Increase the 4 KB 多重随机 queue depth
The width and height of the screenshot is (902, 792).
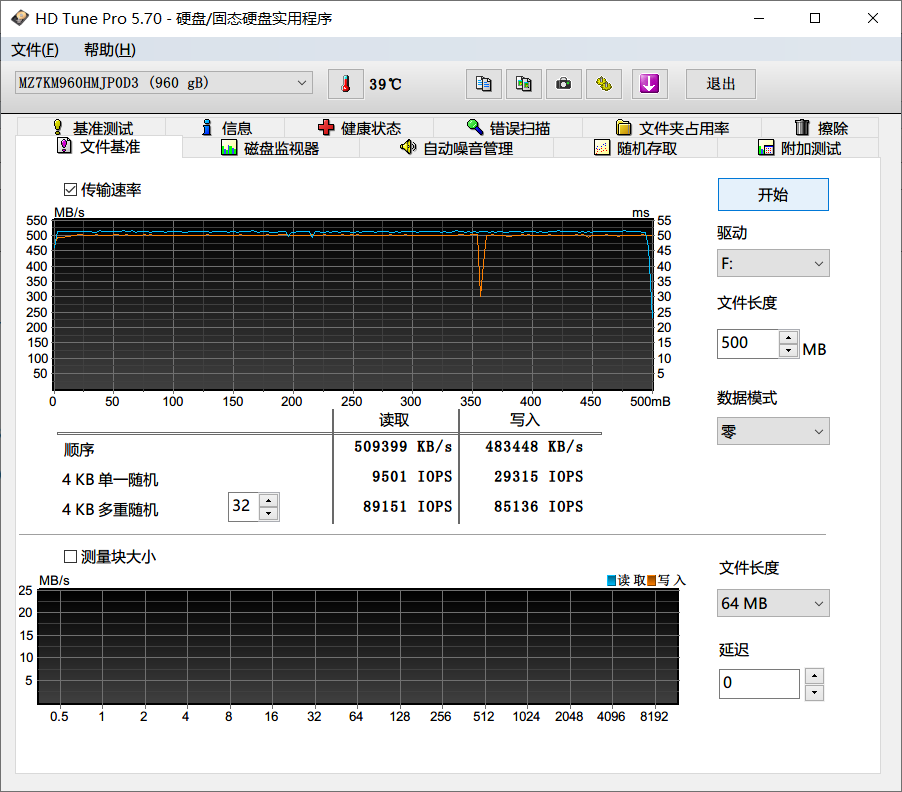tap(269, 500)
